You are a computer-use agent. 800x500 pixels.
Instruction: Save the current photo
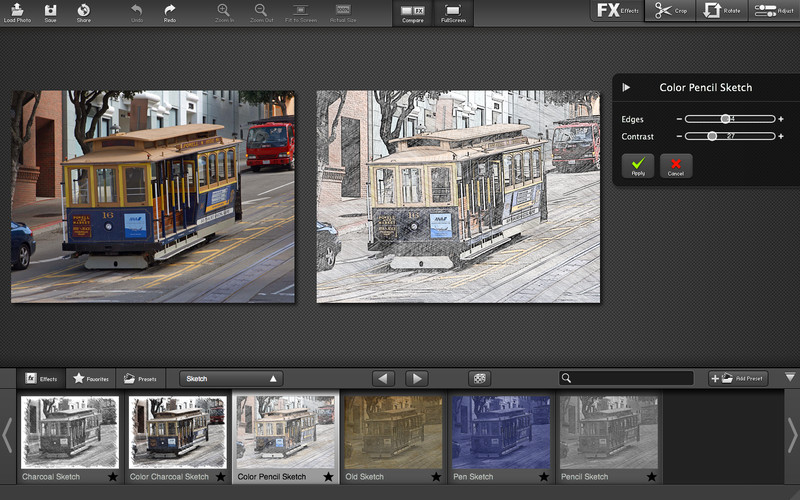point(50,11)
